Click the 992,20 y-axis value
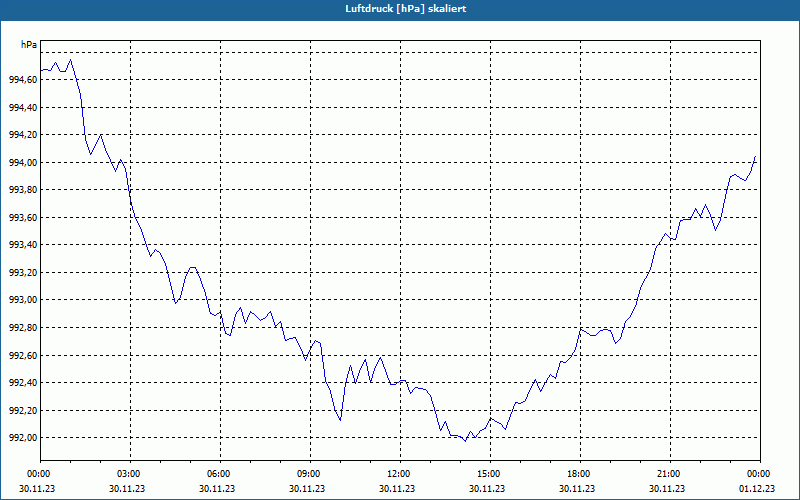Image resolution: width=800 pixels, height=500 pixels. coord(23,411)
